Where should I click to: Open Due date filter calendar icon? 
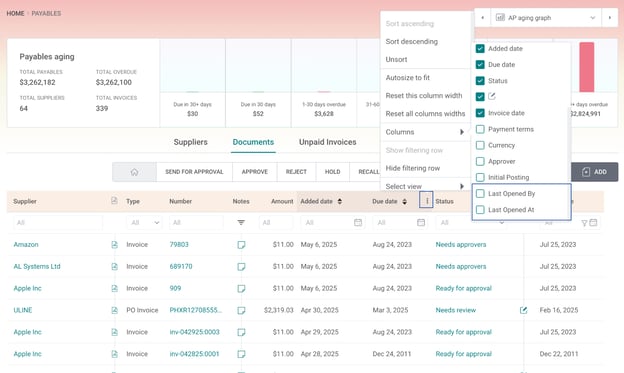(421, 223)
